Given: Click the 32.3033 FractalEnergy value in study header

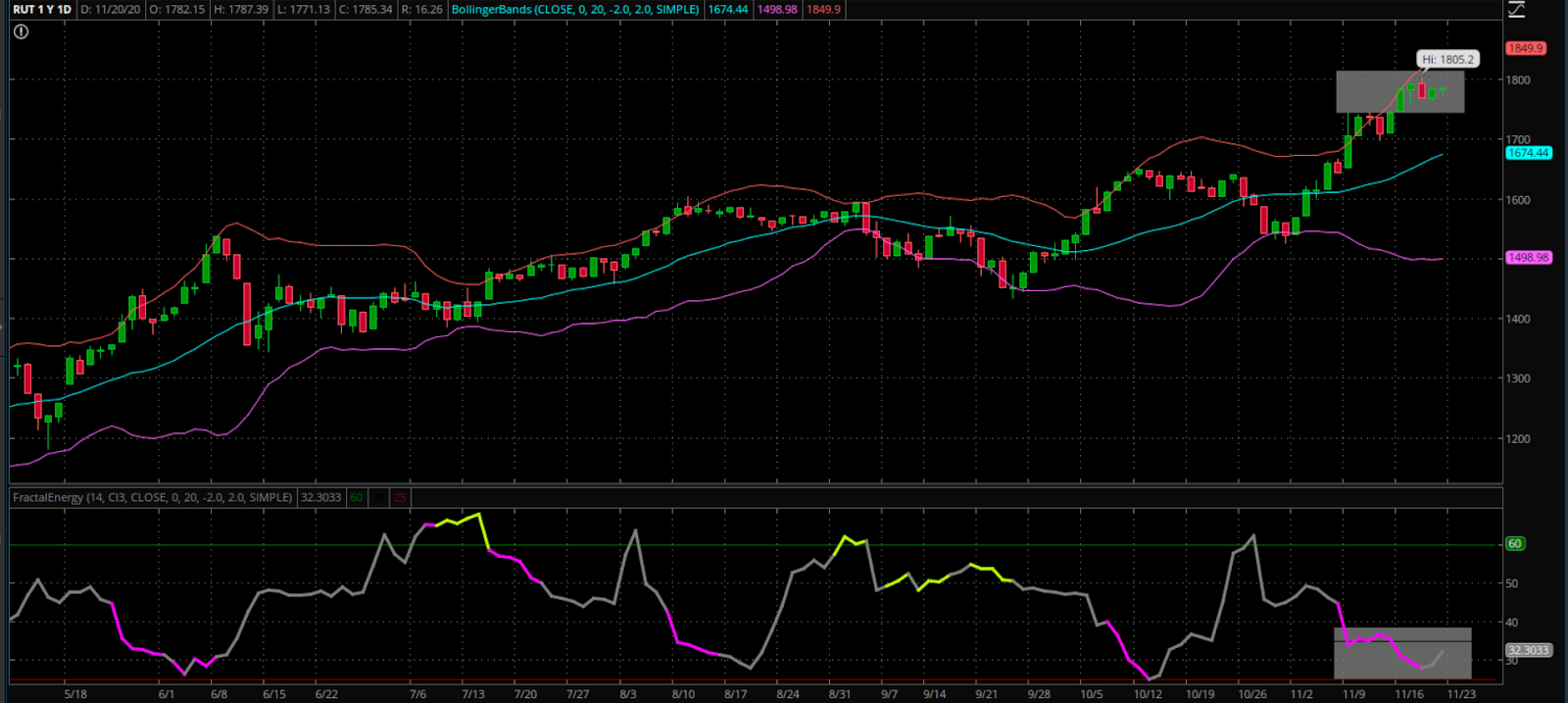Looking at the screenshot, I should pos(320,497).
